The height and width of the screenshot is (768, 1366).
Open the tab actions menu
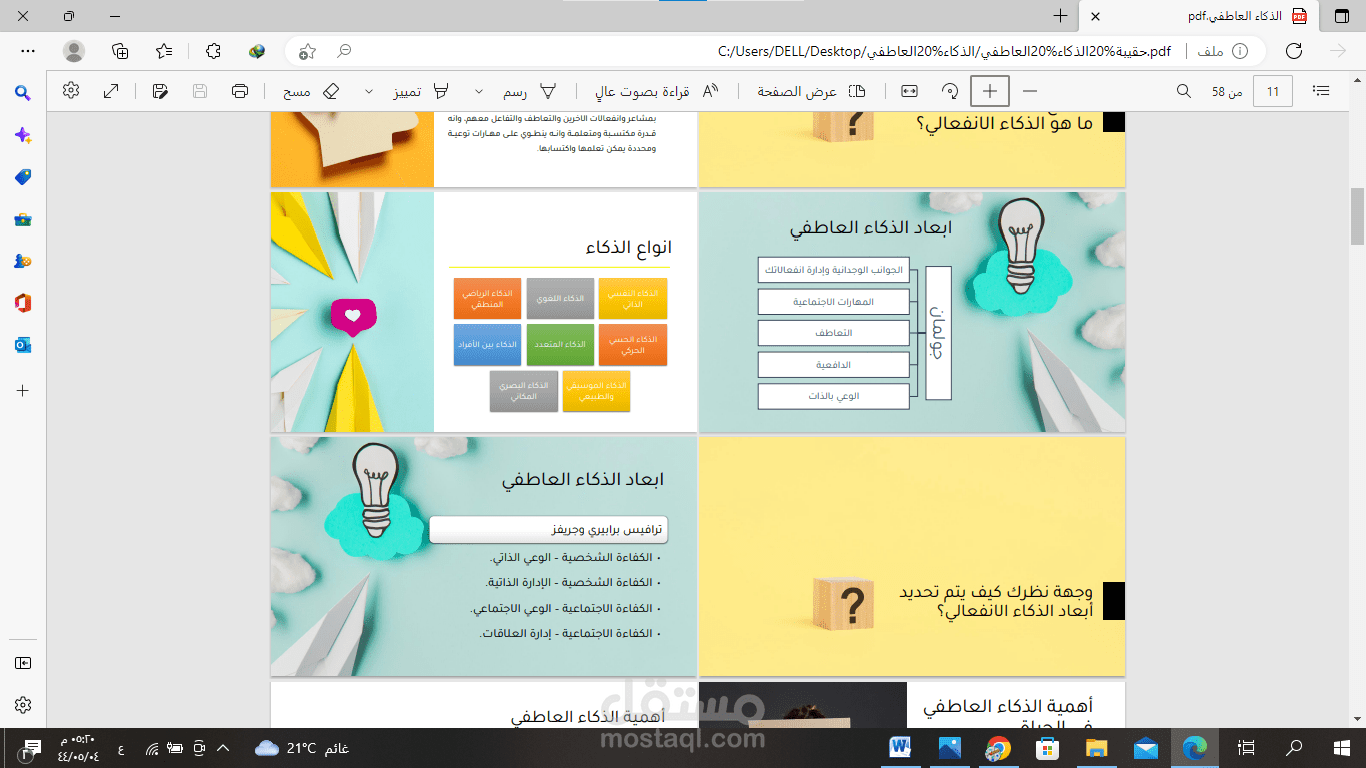tap(1341, 16)
